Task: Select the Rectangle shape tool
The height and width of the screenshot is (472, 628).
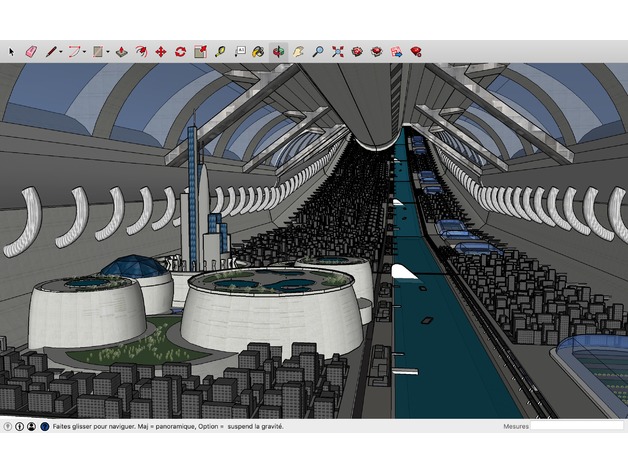Action: pyautogui.click(x=97, y=51)
